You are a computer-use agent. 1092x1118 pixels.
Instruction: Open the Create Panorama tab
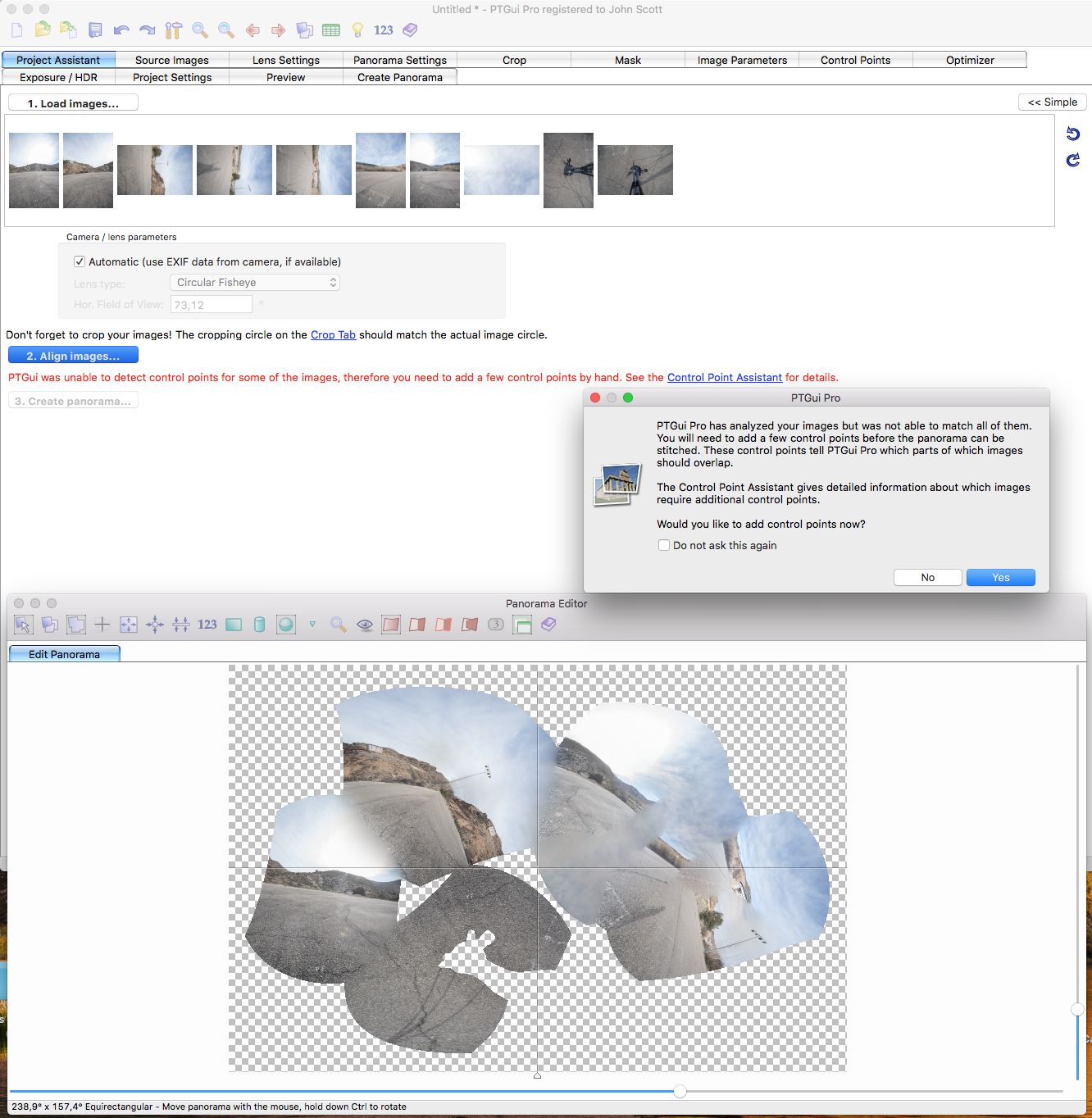click(x=399, y=77)
